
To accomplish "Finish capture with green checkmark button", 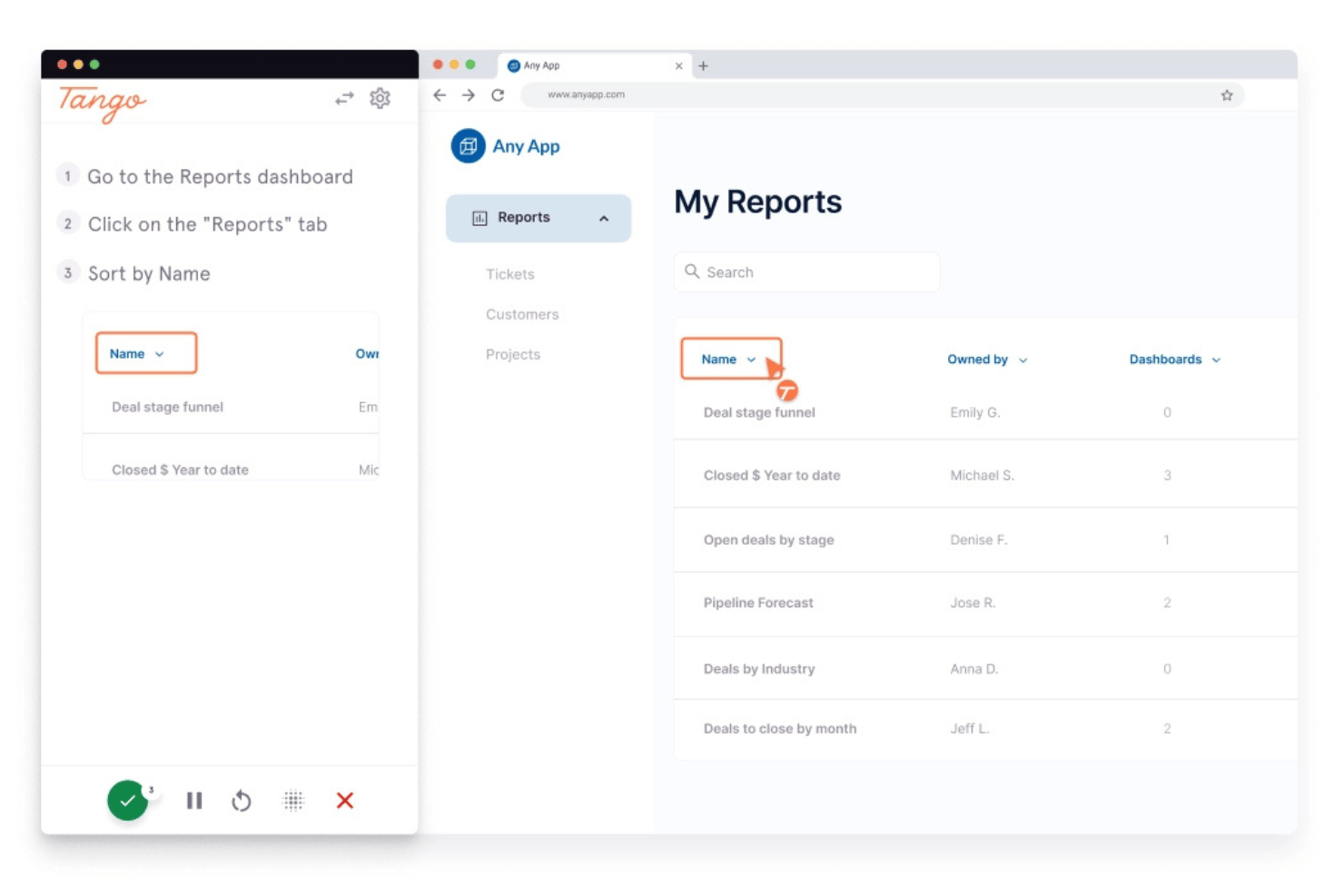I will (127, 800).
